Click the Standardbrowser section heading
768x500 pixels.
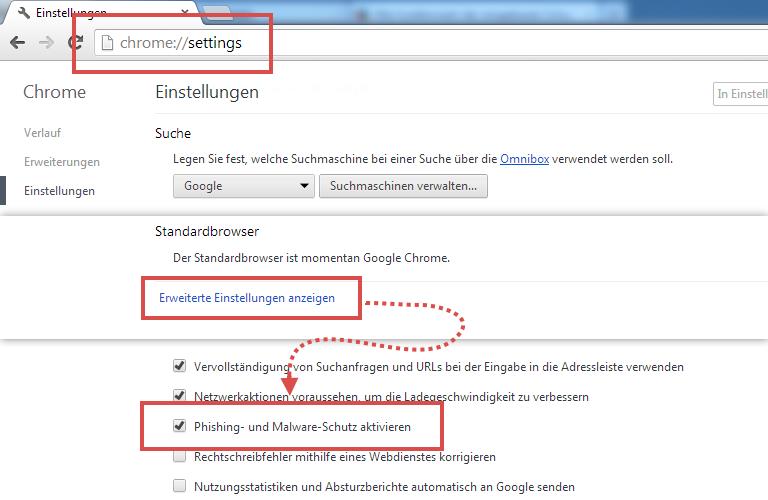point(207,231)
